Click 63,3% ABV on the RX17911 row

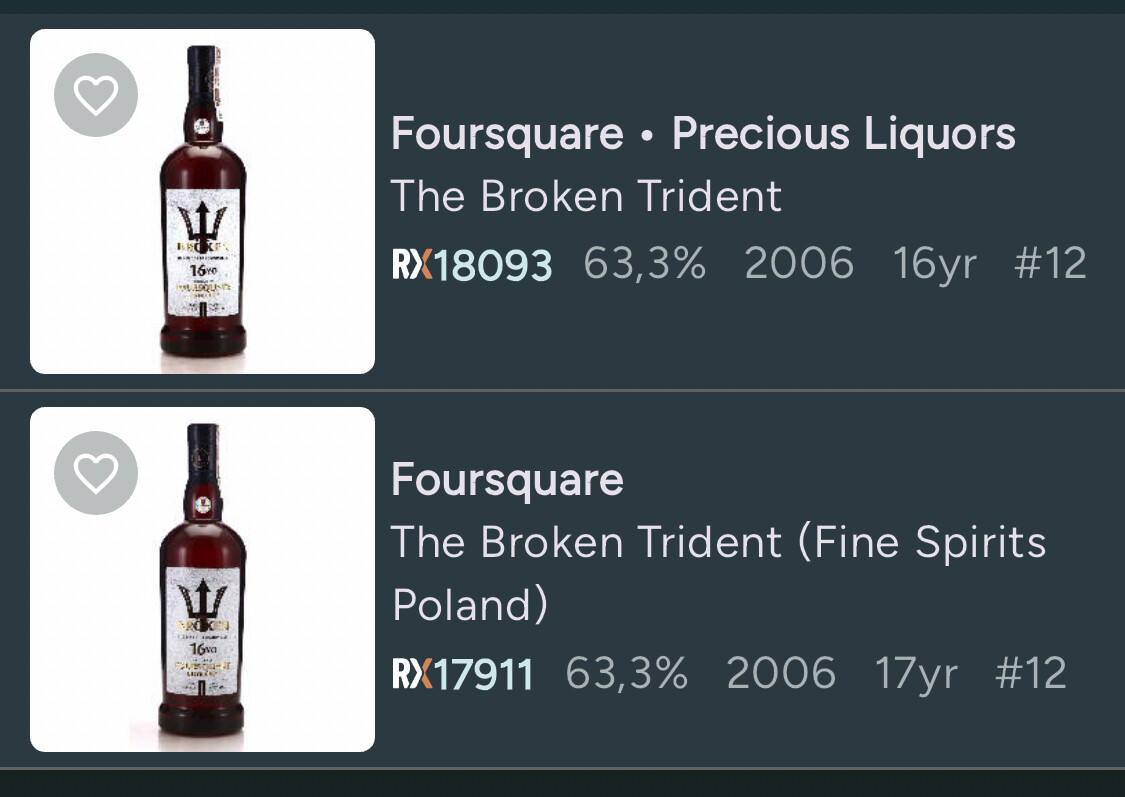pos(626,673)
